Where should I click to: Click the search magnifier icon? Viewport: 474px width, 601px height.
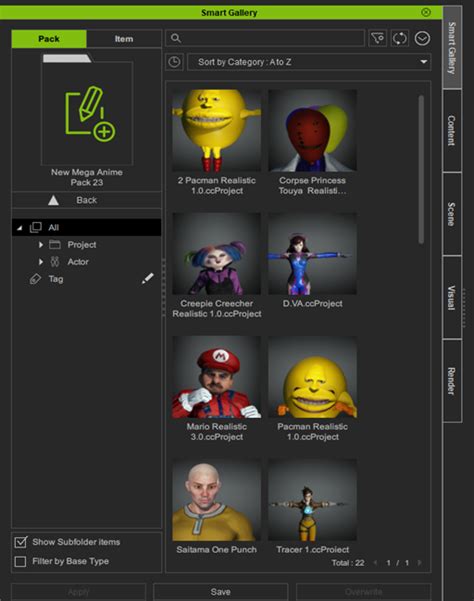pyautogui.click(x=175, y=38)
